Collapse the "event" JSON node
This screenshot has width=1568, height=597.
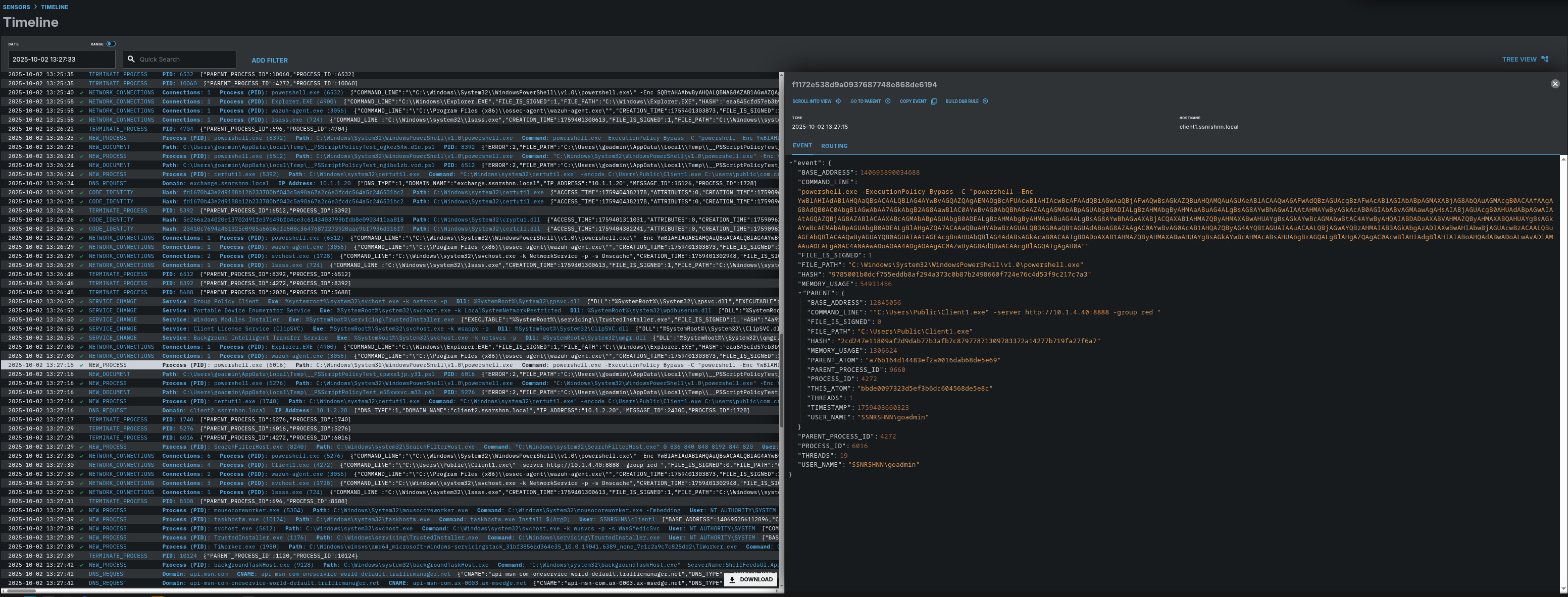coord(791,163)
